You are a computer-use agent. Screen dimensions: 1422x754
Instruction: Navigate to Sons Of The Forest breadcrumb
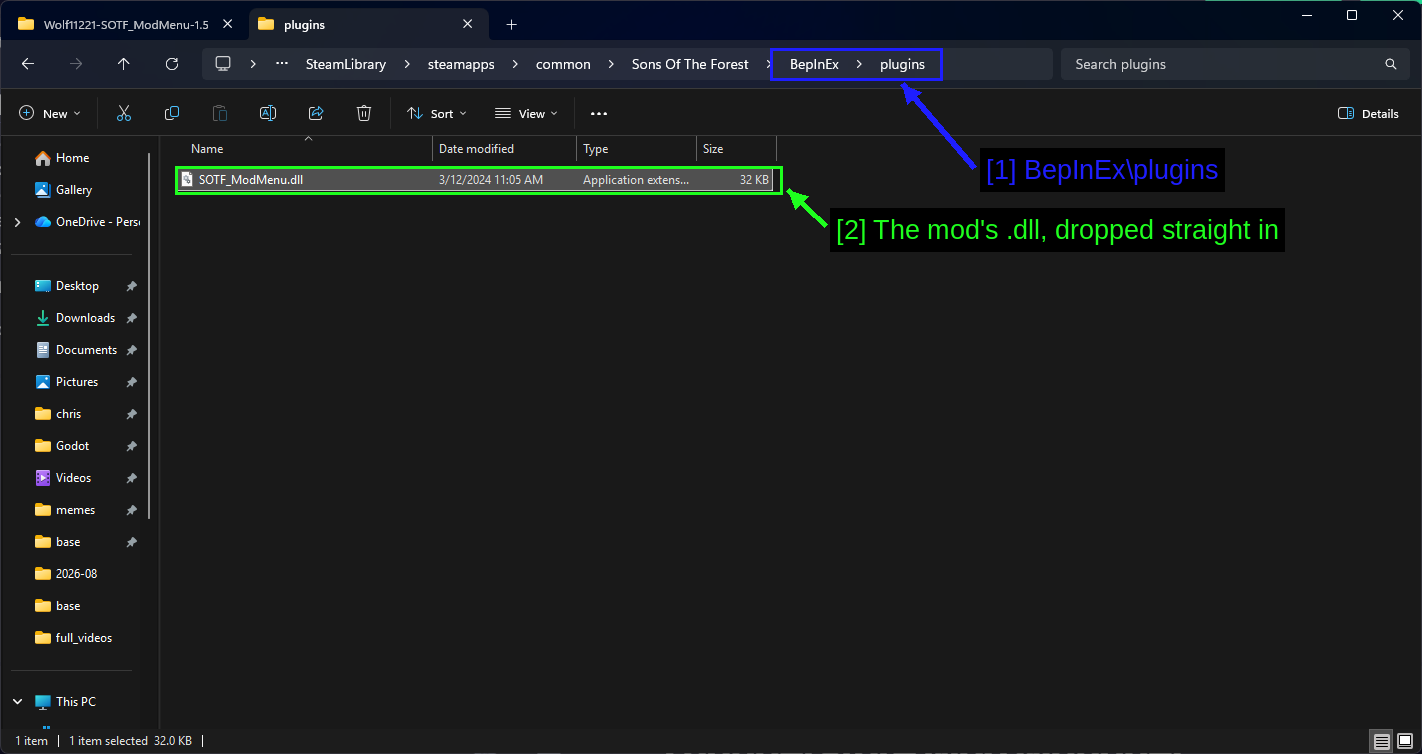tap(690, 64)
